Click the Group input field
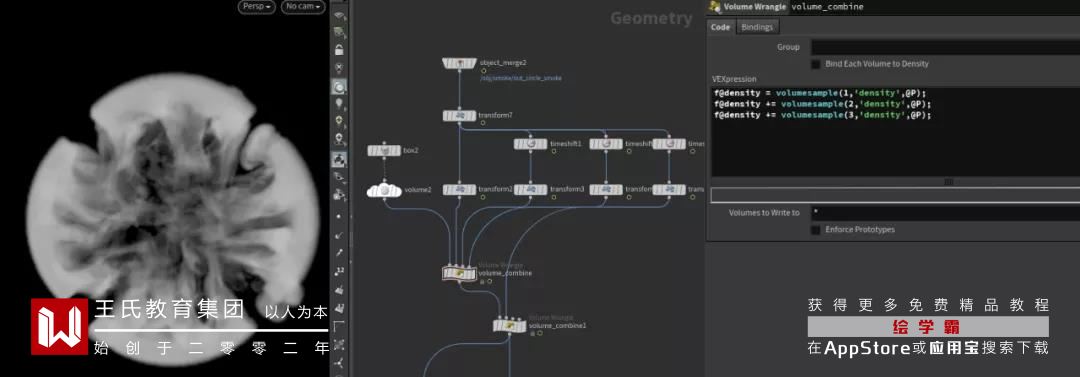 pos(945,48)
